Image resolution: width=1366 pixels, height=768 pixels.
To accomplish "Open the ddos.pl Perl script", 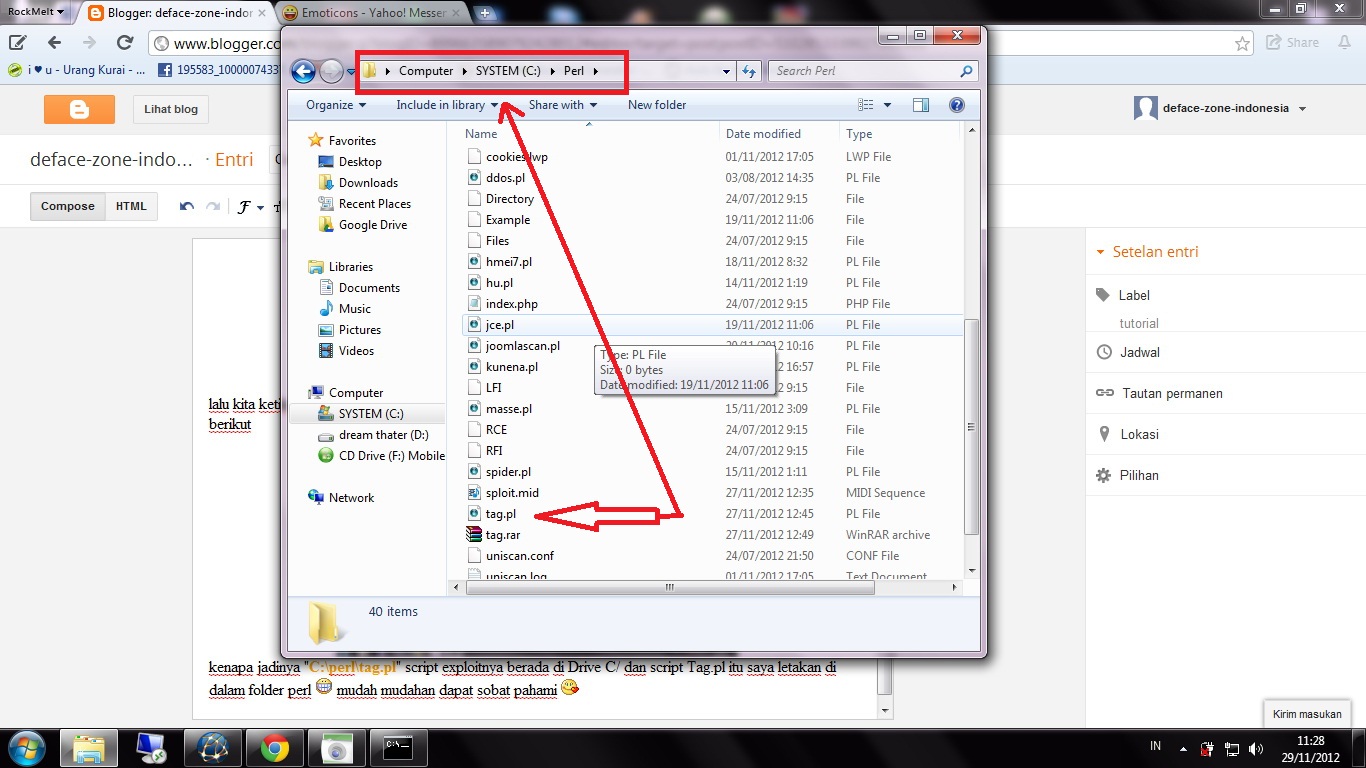I will tap(502, 177).
